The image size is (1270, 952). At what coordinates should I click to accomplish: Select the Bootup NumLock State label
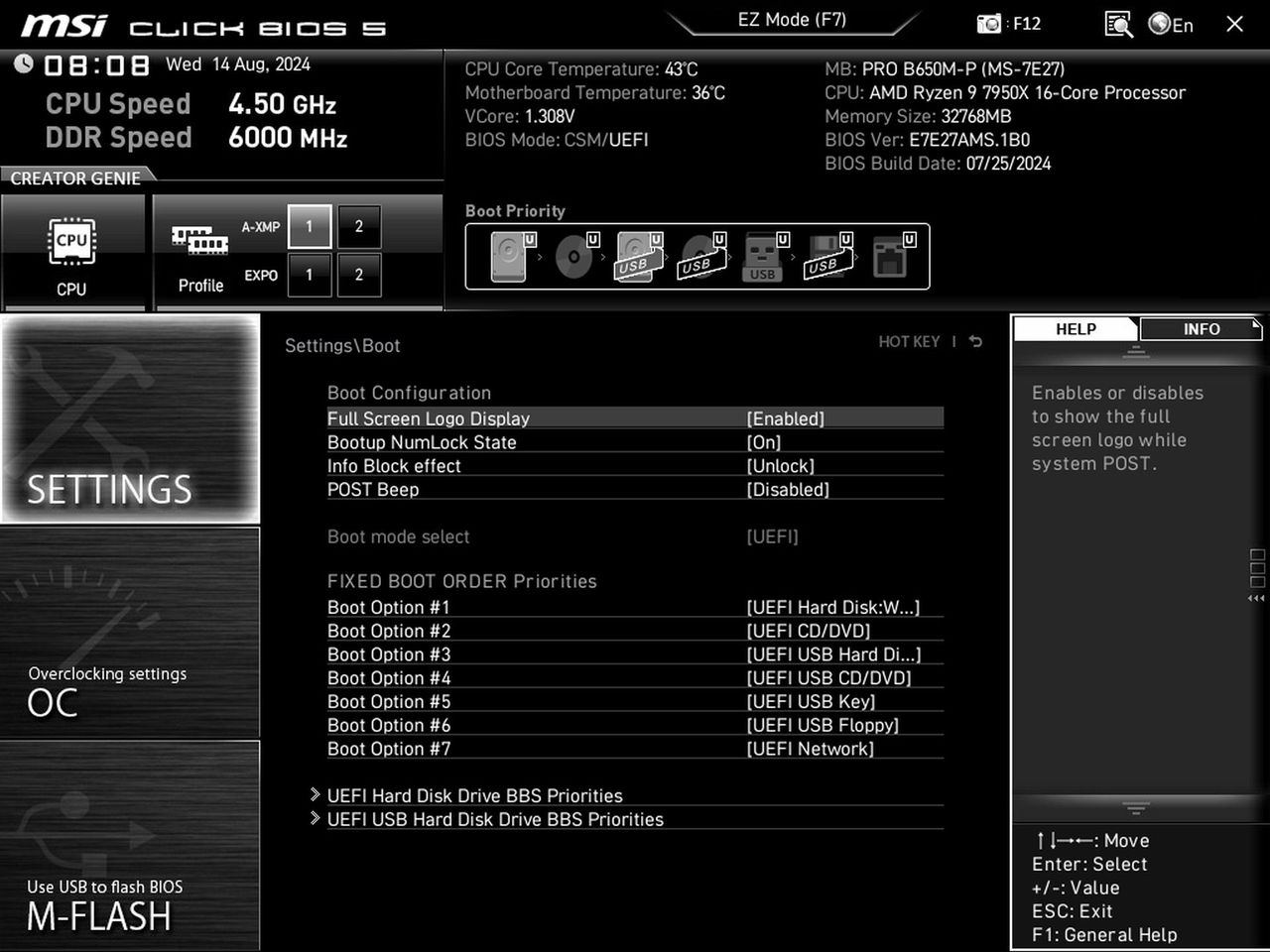(422, 442)
